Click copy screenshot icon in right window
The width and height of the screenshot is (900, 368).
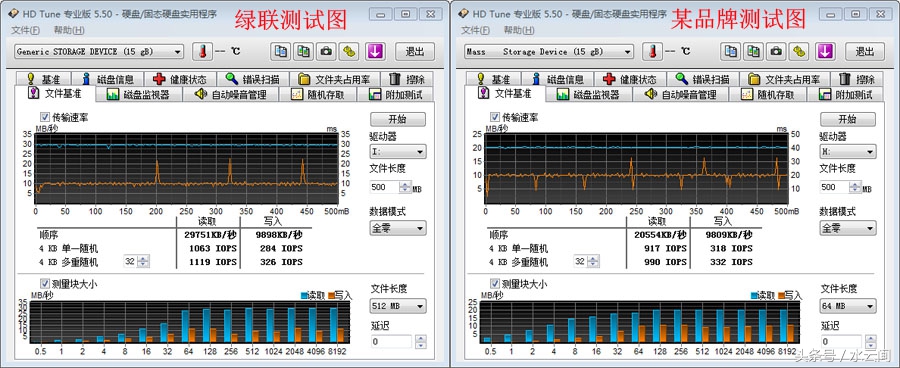[753, 52]
